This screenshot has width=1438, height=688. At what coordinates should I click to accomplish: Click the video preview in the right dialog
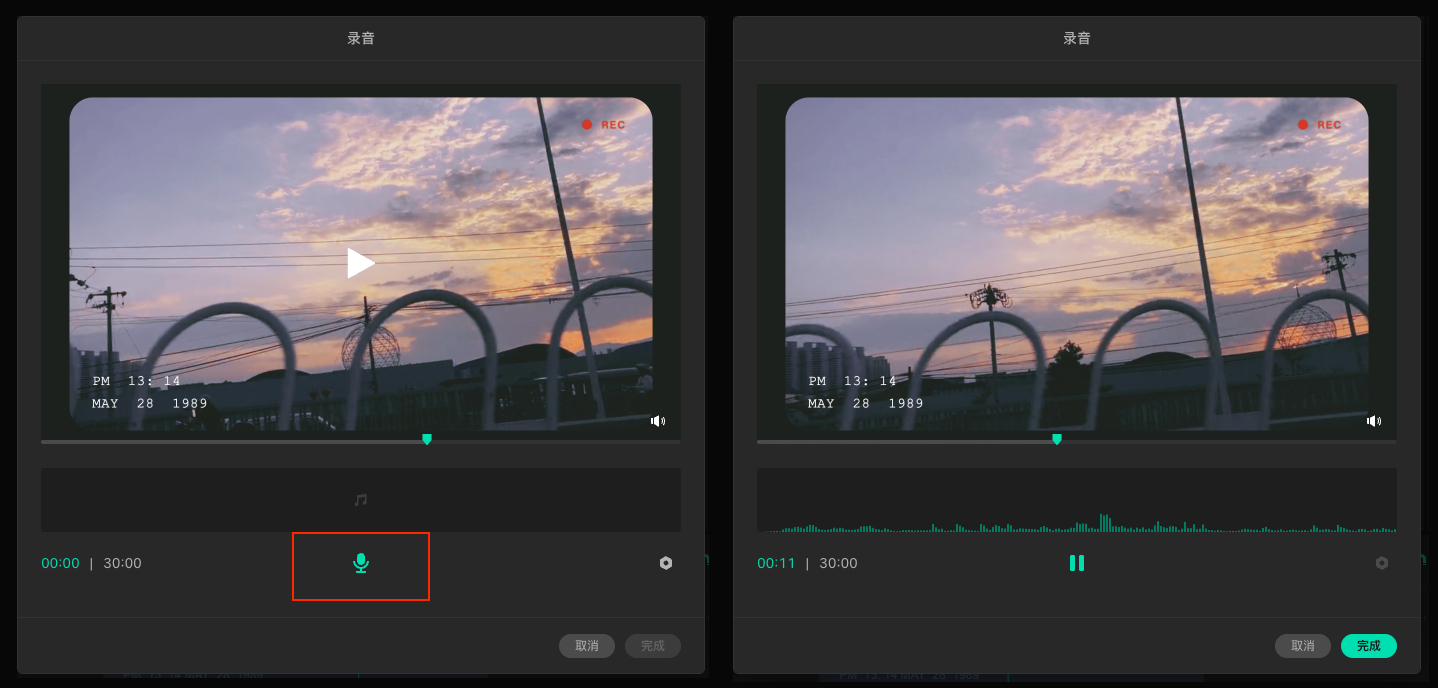click(1076, 263)
